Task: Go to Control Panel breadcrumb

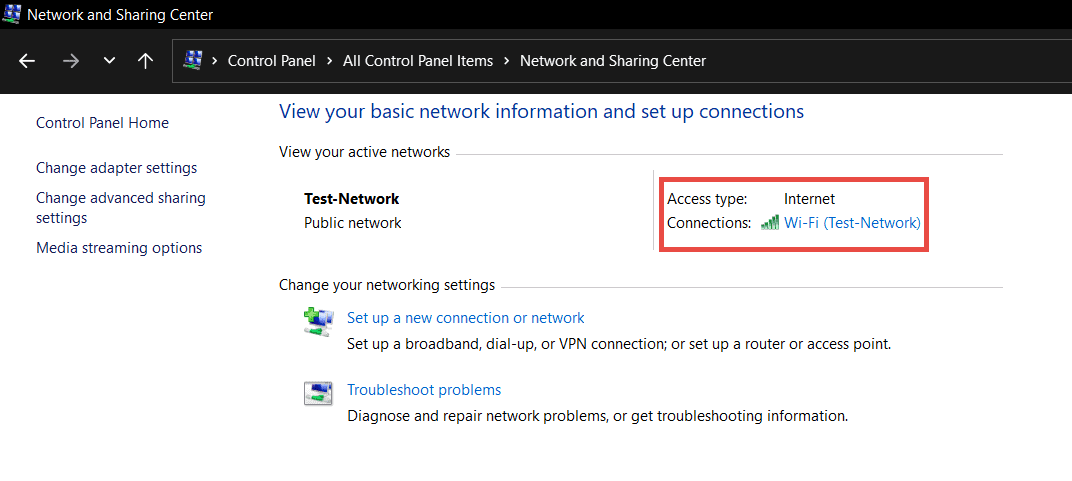Action: 271,61
